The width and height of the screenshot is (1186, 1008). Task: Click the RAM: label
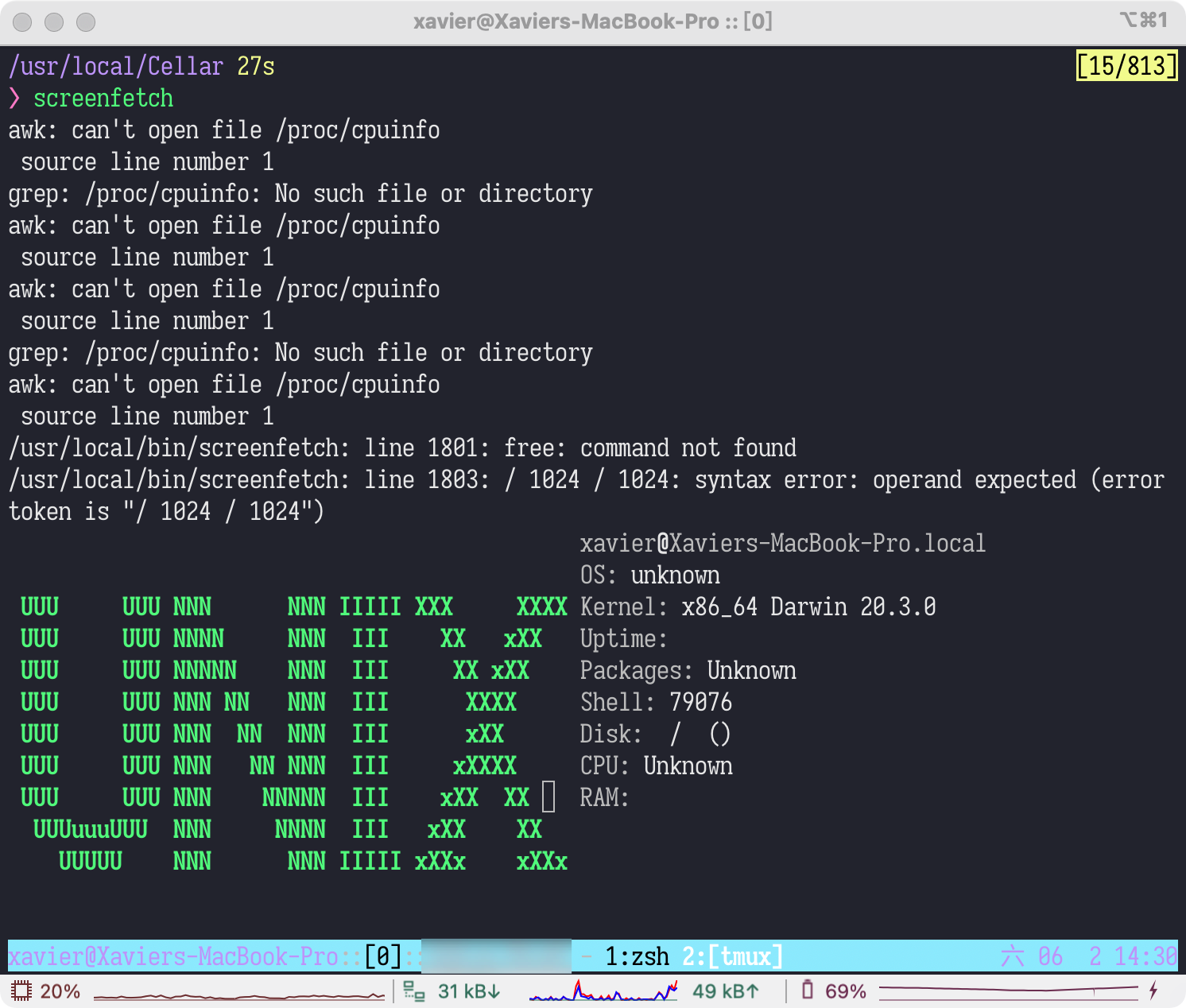pyautogui.click(x=605, y=797)
